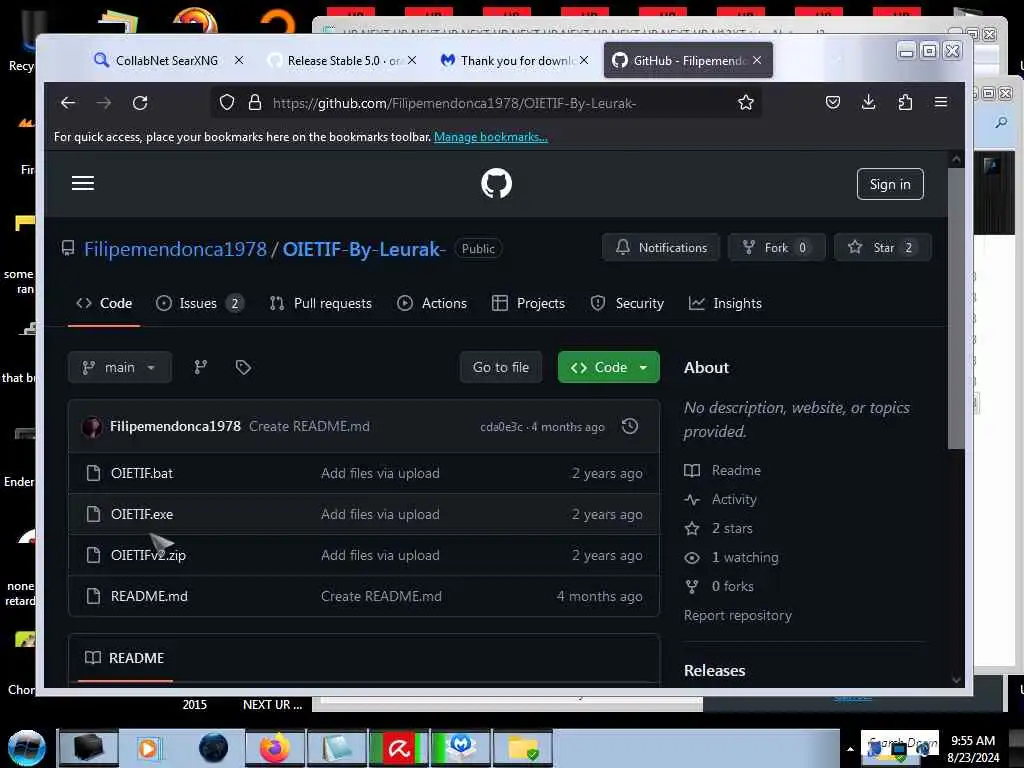
Task: Open the Actions tab
Action: pyautogui.click(x=432, y=304)
